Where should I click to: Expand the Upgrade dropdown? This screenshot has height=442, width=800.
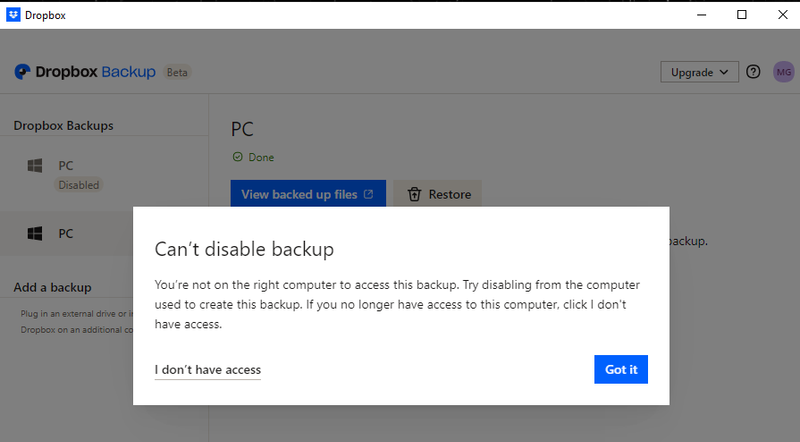[699, 72]
